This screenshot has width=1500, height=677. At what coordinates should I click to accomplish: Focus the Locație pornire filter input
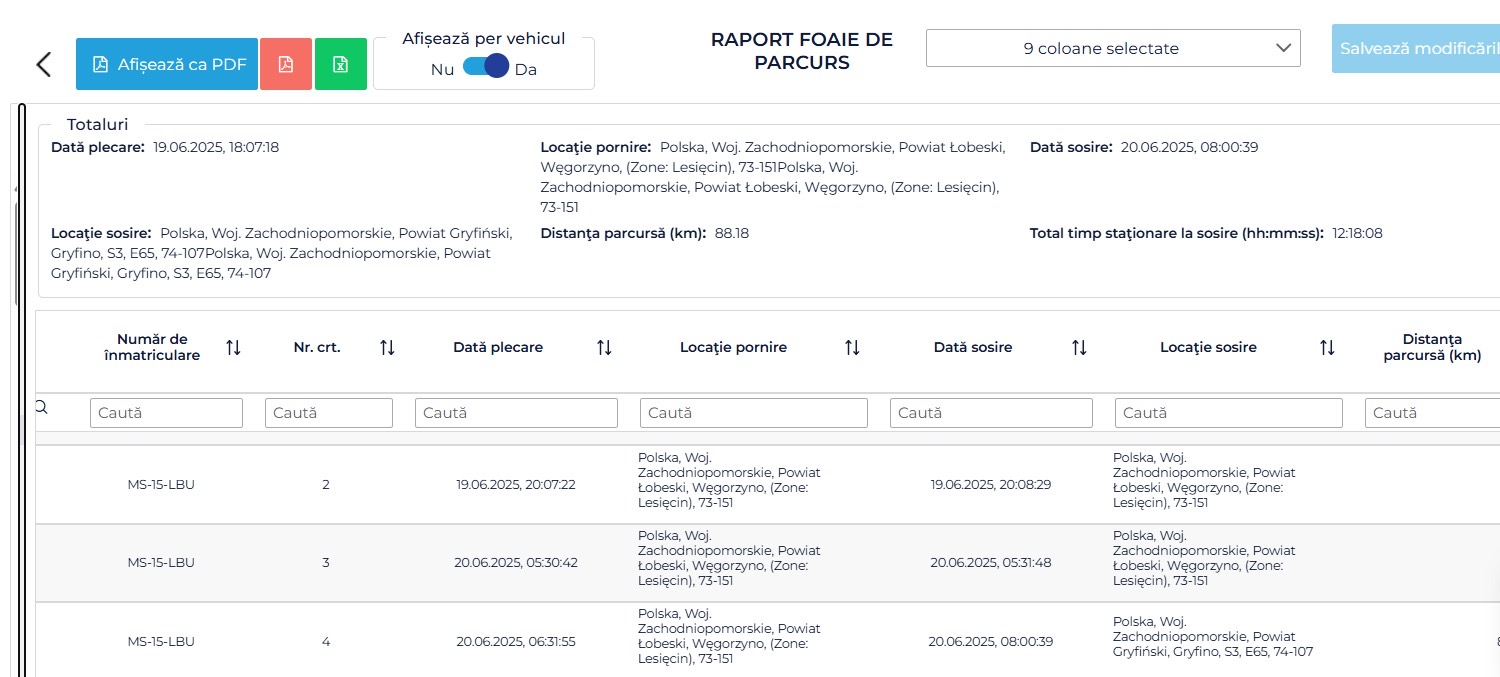click(753, 413)
